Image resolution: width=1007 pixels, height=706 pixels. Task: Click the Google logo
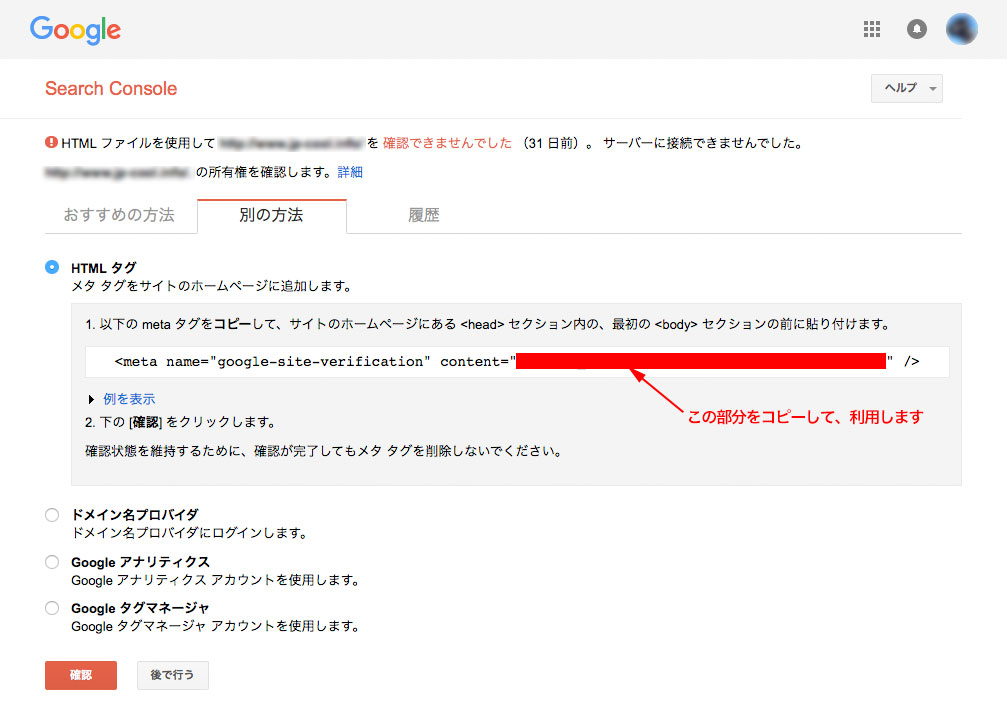coord(75,30)
